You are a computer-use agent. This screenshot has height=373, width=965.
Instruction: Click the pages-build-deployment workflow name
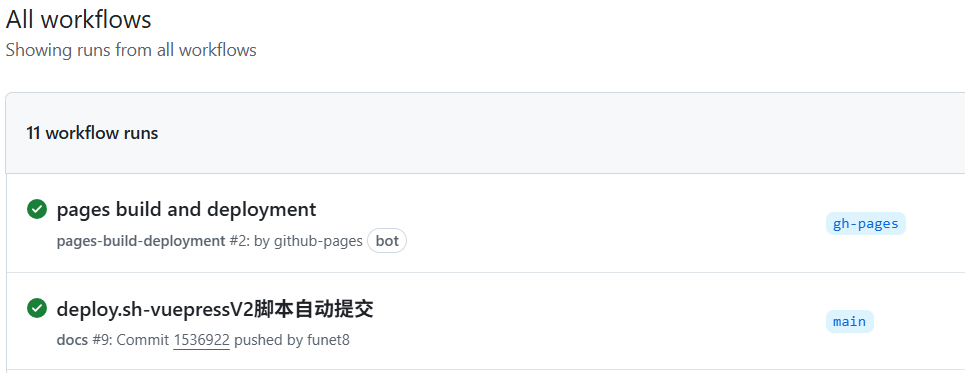click(x=141, y=241)
